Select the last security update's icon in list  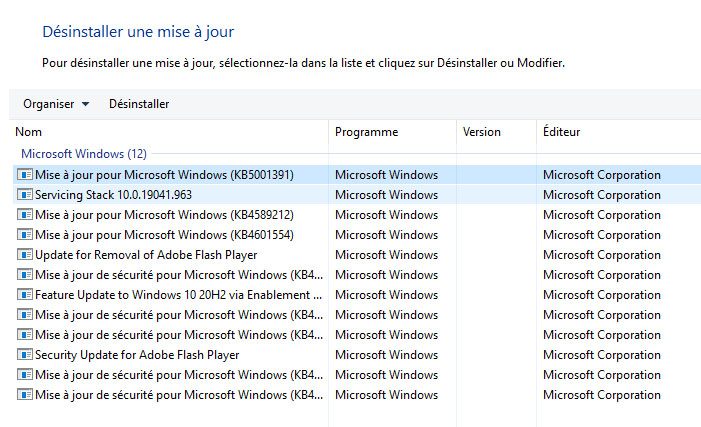[25, 395]
